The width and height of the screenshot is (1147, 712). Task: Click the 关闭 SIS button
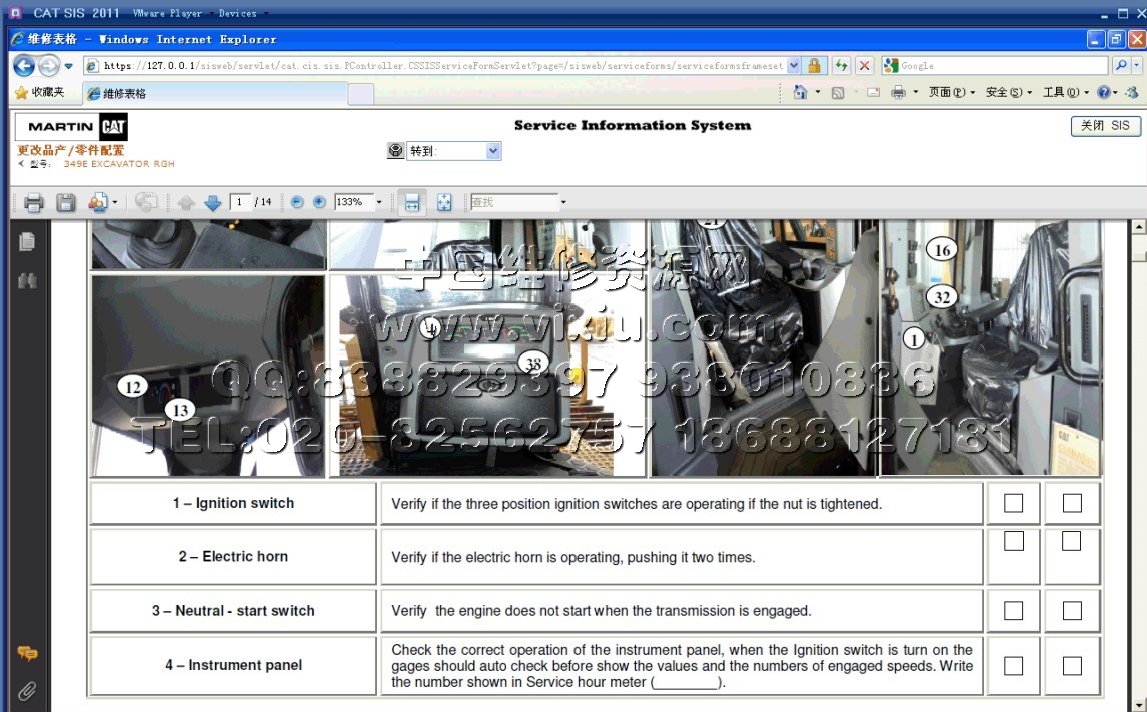coord(1105,126)
